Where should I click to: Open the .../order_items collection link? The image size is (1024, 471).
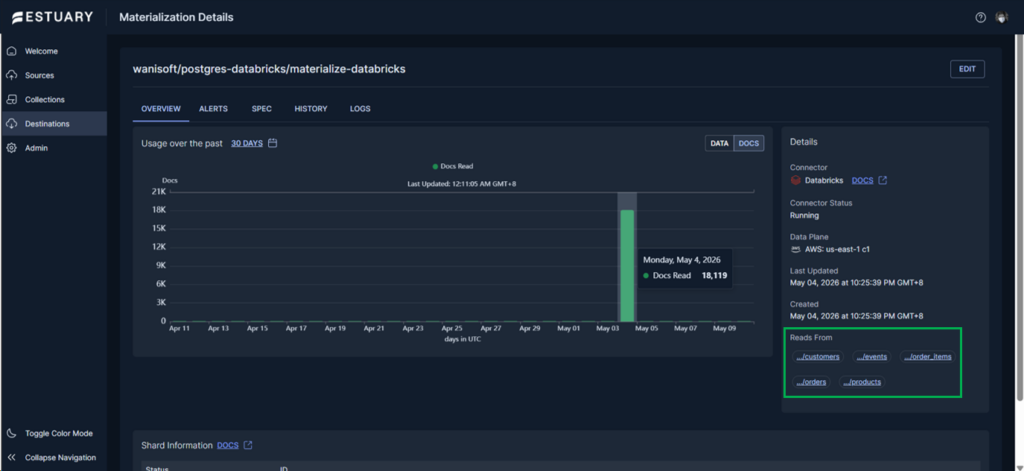coord(928,357)
